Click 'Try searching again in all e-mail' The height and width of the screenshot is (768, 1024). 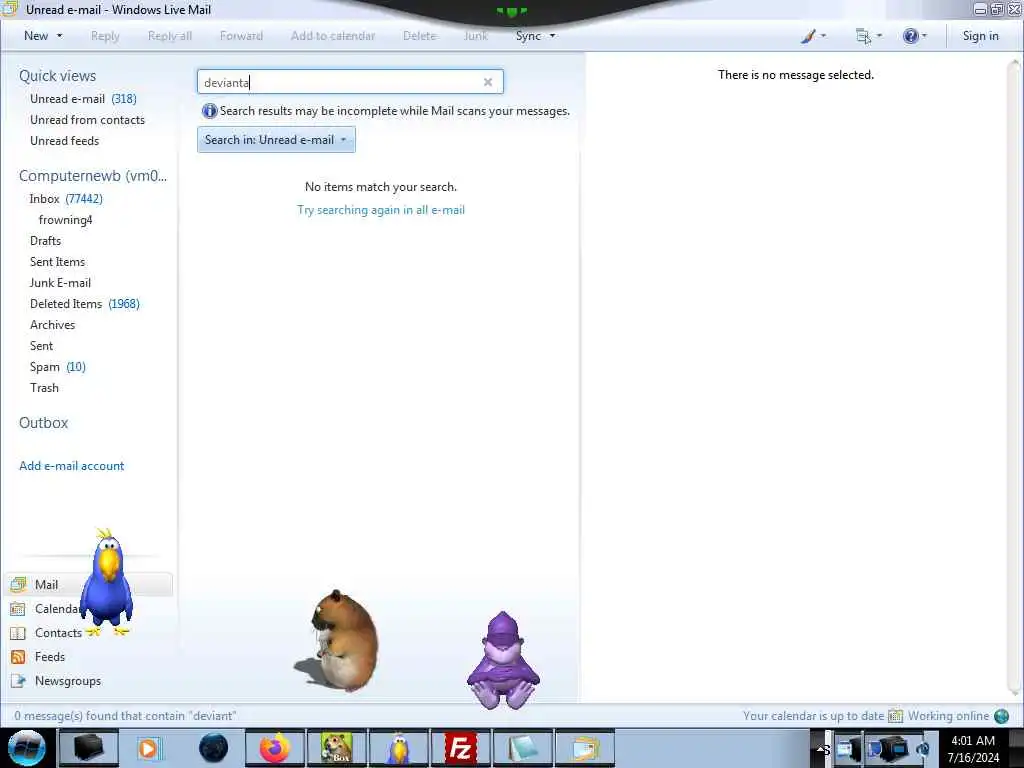[x=381, y=210]
